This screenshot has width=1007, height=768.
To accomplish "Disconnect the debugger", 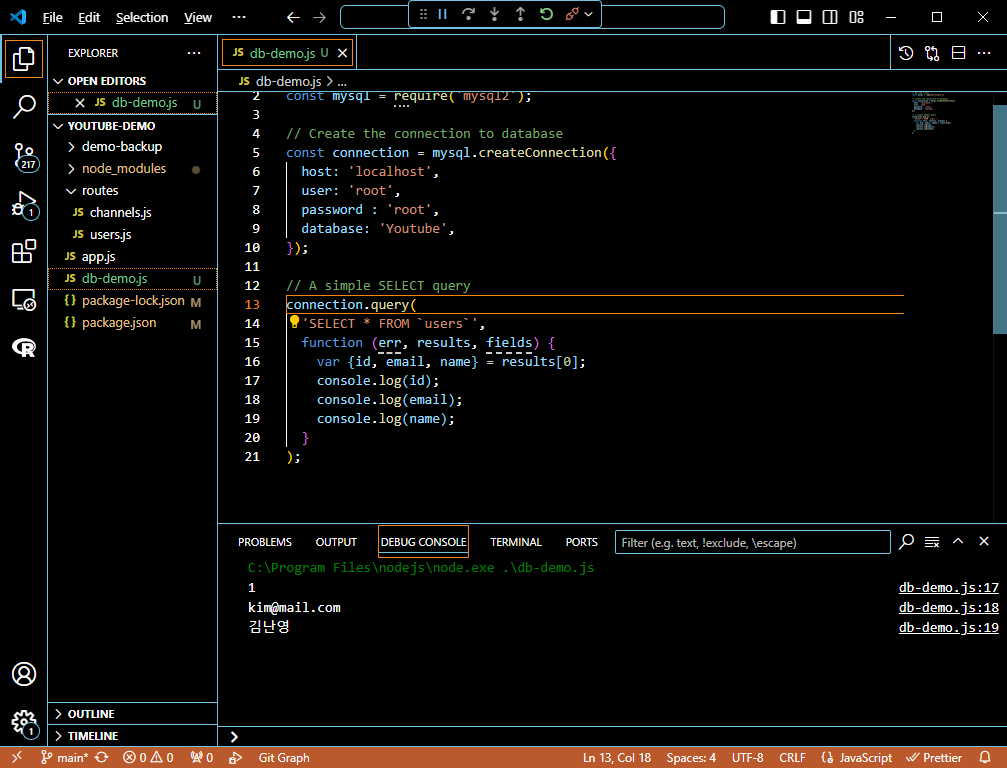I will click(x=571, y=14).
